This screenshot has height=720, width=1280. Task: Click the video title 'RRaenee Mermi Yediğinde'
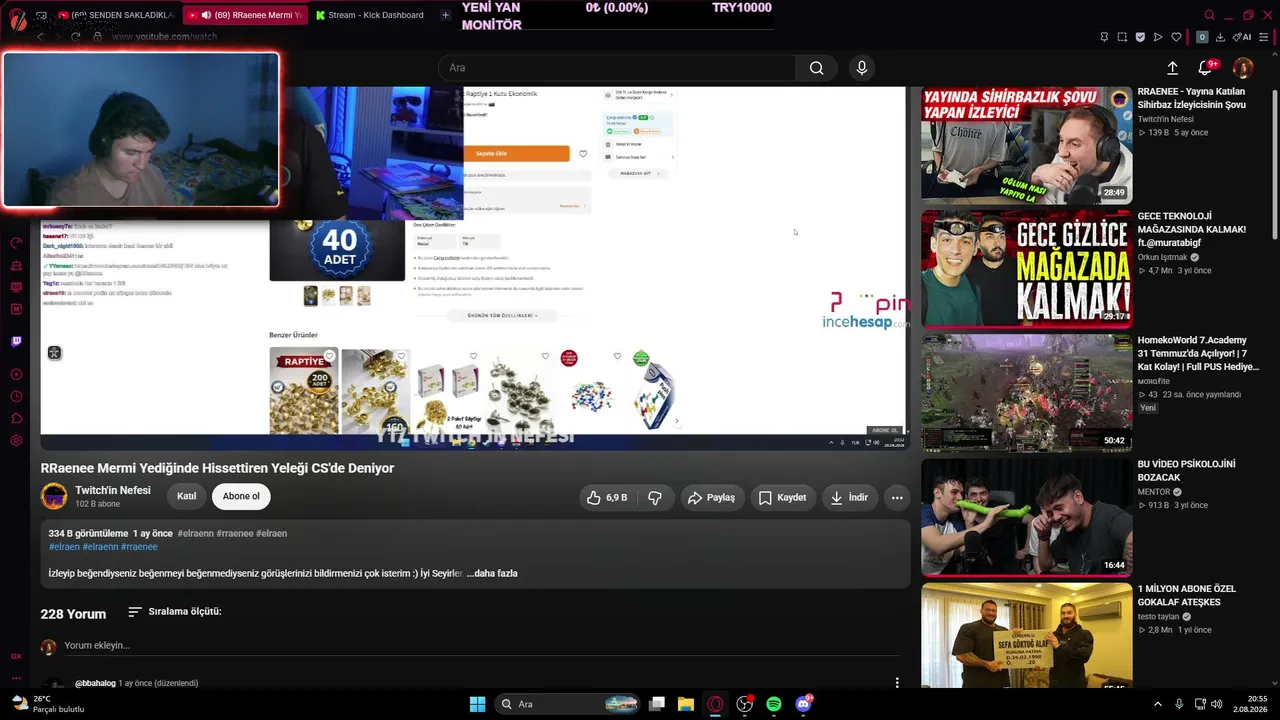pyautogui.click(x=217, y=468)
